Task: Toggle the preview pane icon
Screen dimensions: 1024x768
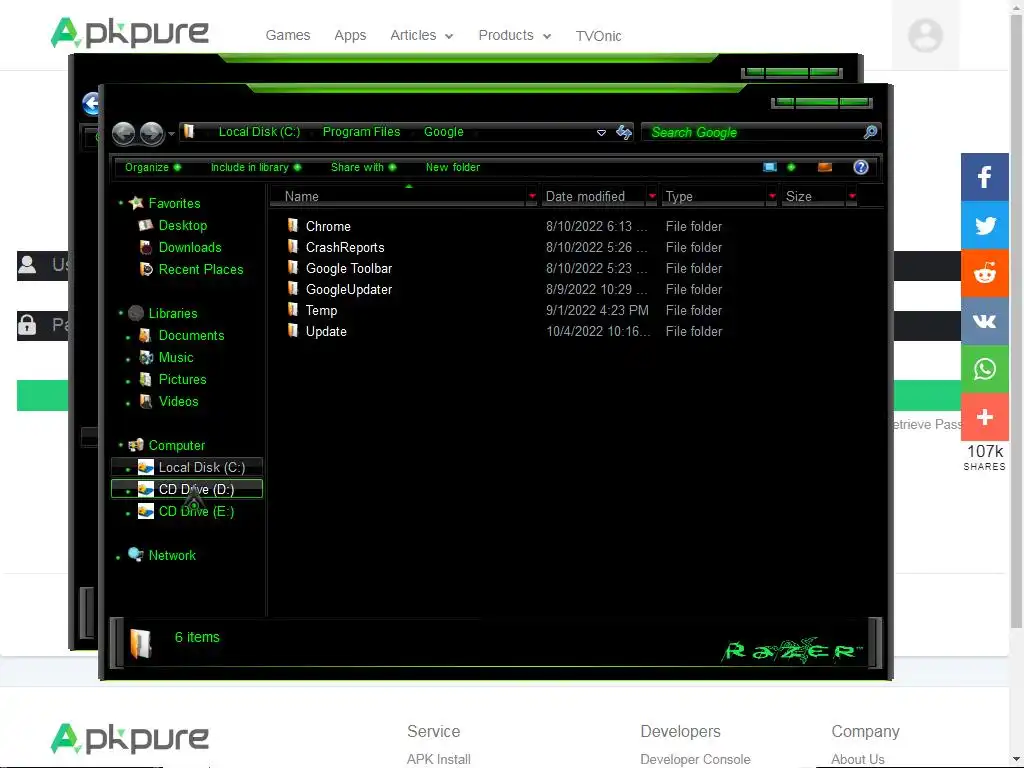Action: 825,167
